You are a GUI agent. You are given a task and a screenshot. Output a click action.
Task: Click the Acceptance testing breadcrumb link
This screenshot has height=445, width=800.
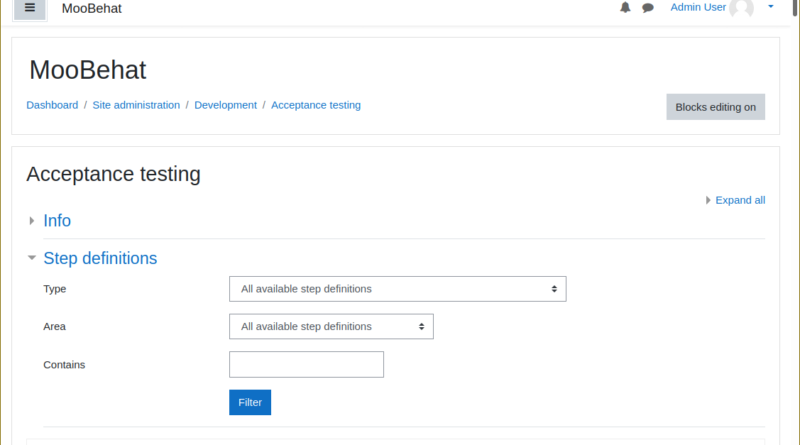coord(316,105)
